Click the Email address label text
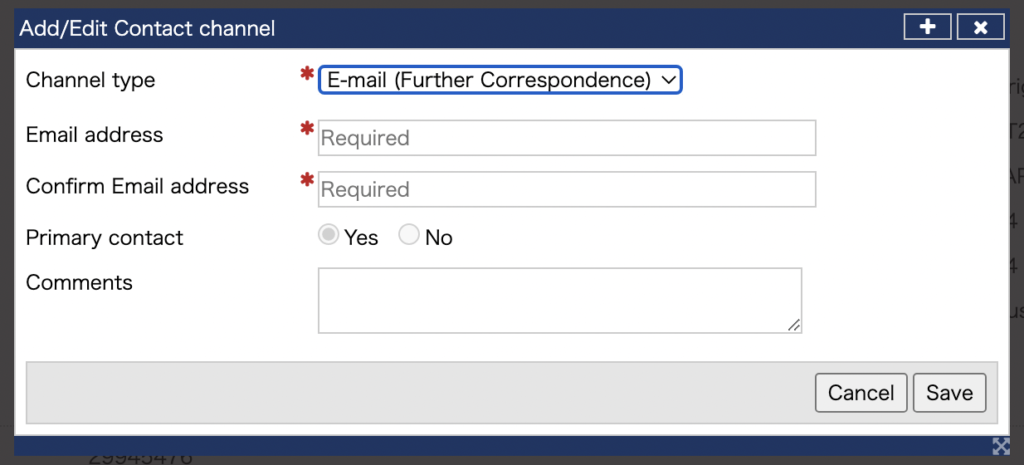 click(95, 135)
